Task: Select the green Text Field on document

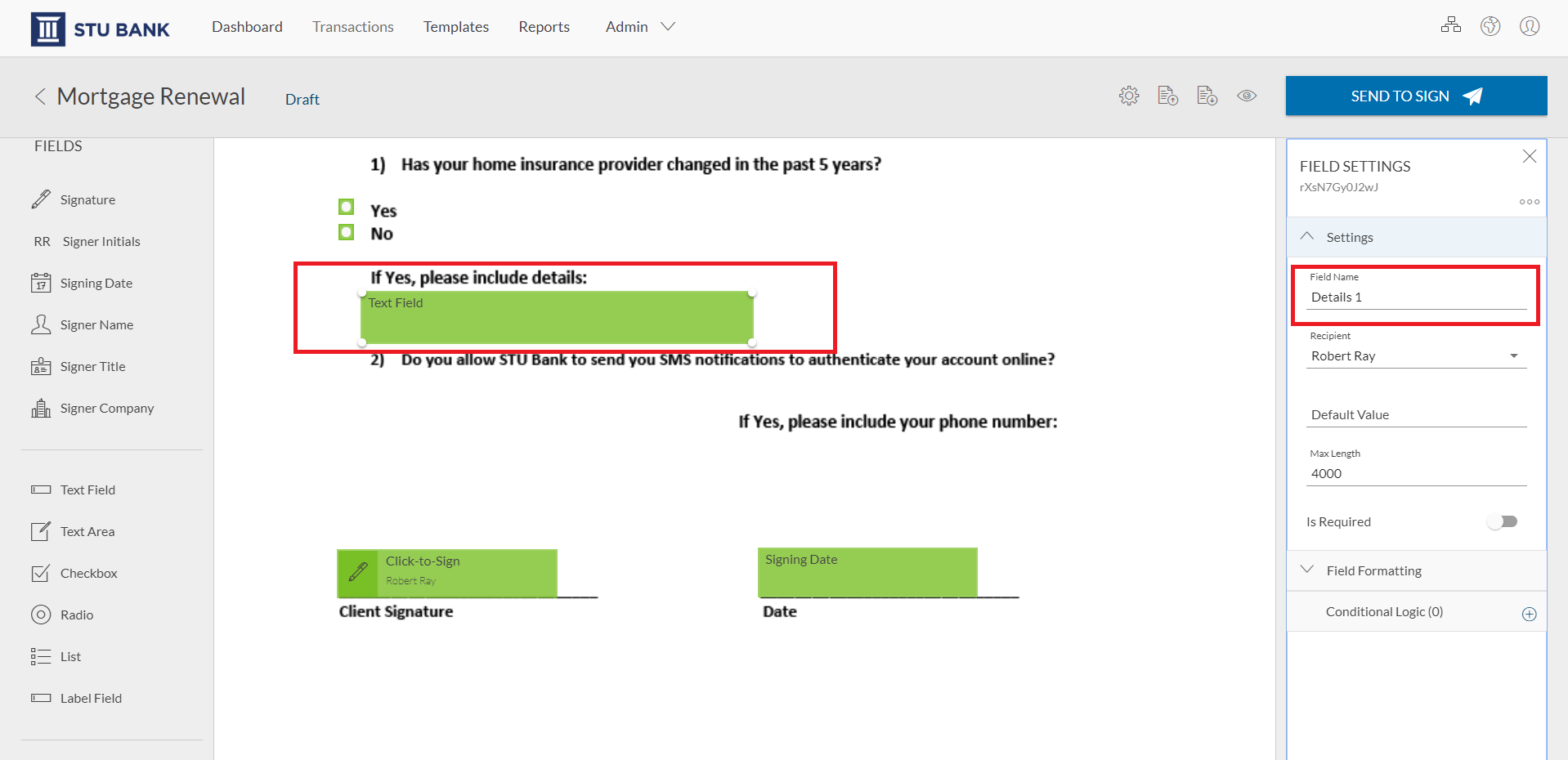Action: (x=557, y=318)
